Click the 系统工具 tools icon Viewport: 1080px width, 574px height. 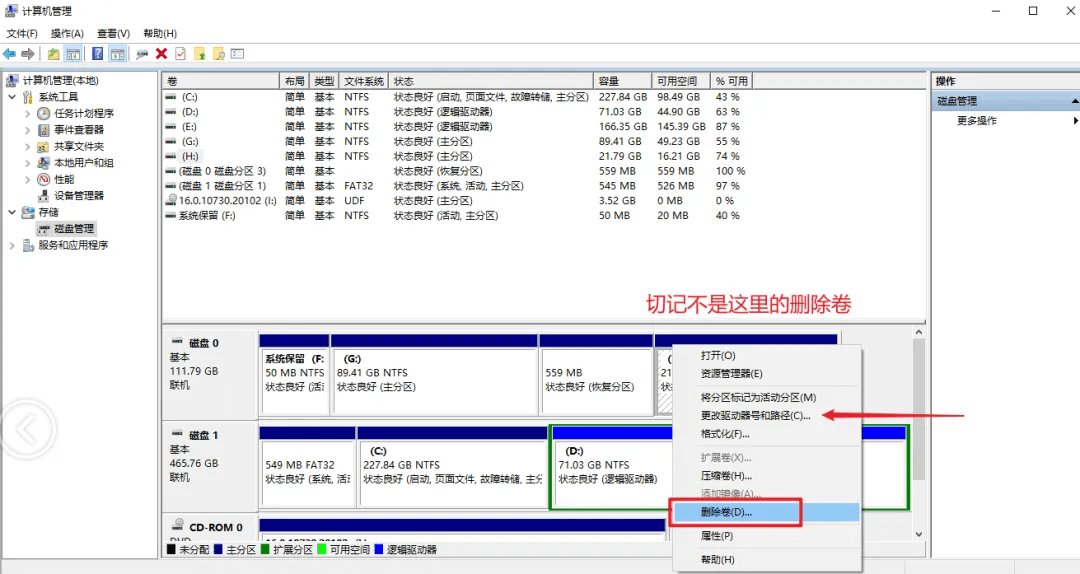tap(28, 97)
